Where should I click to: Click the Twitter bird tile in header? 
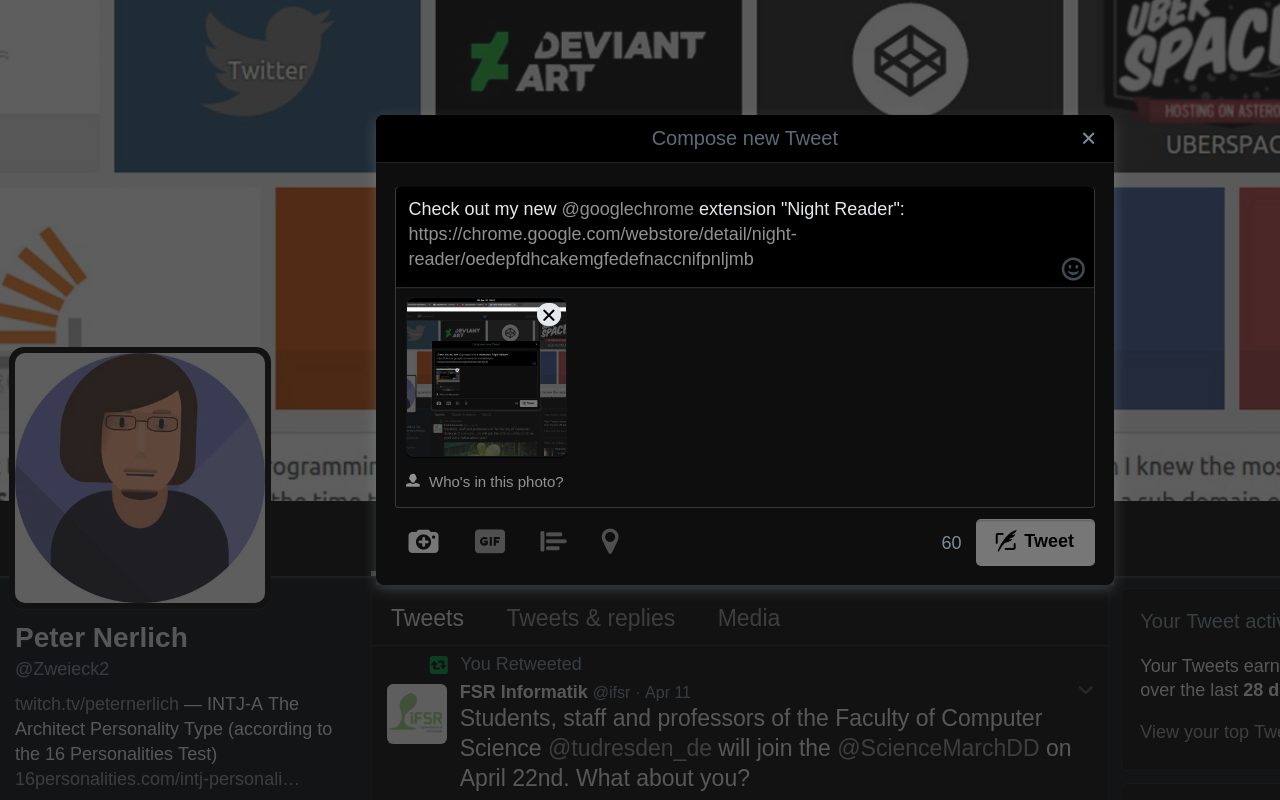click(x=267, y=85)
